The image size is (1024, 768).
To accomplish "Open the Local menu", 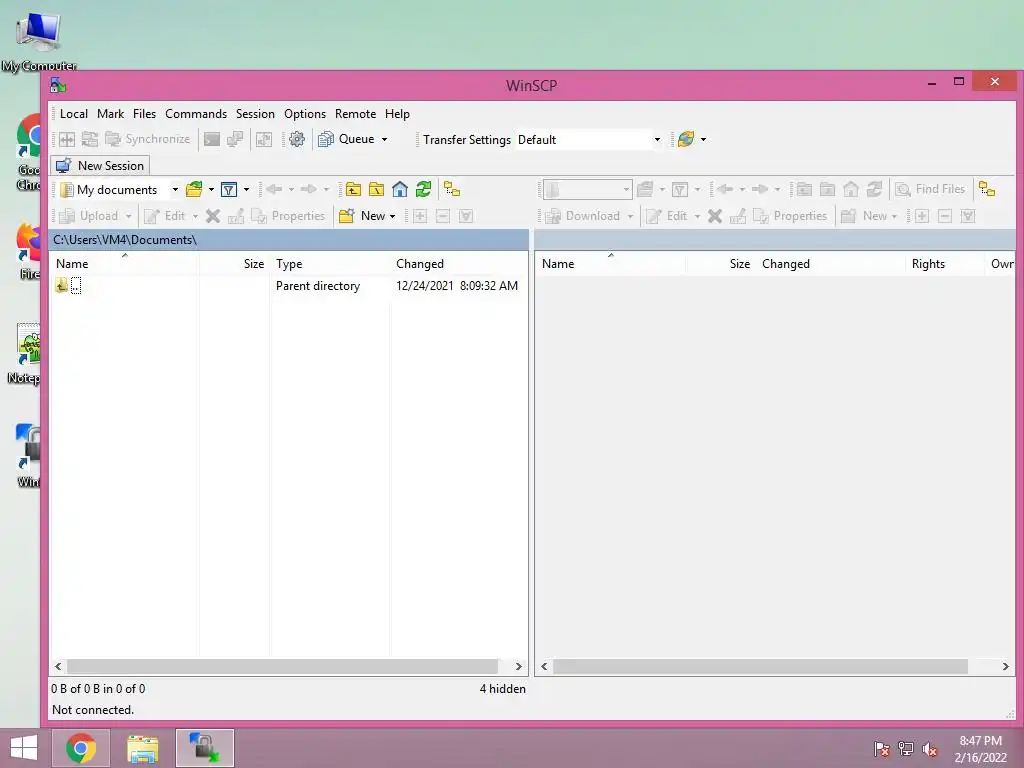I will (74, 114).
